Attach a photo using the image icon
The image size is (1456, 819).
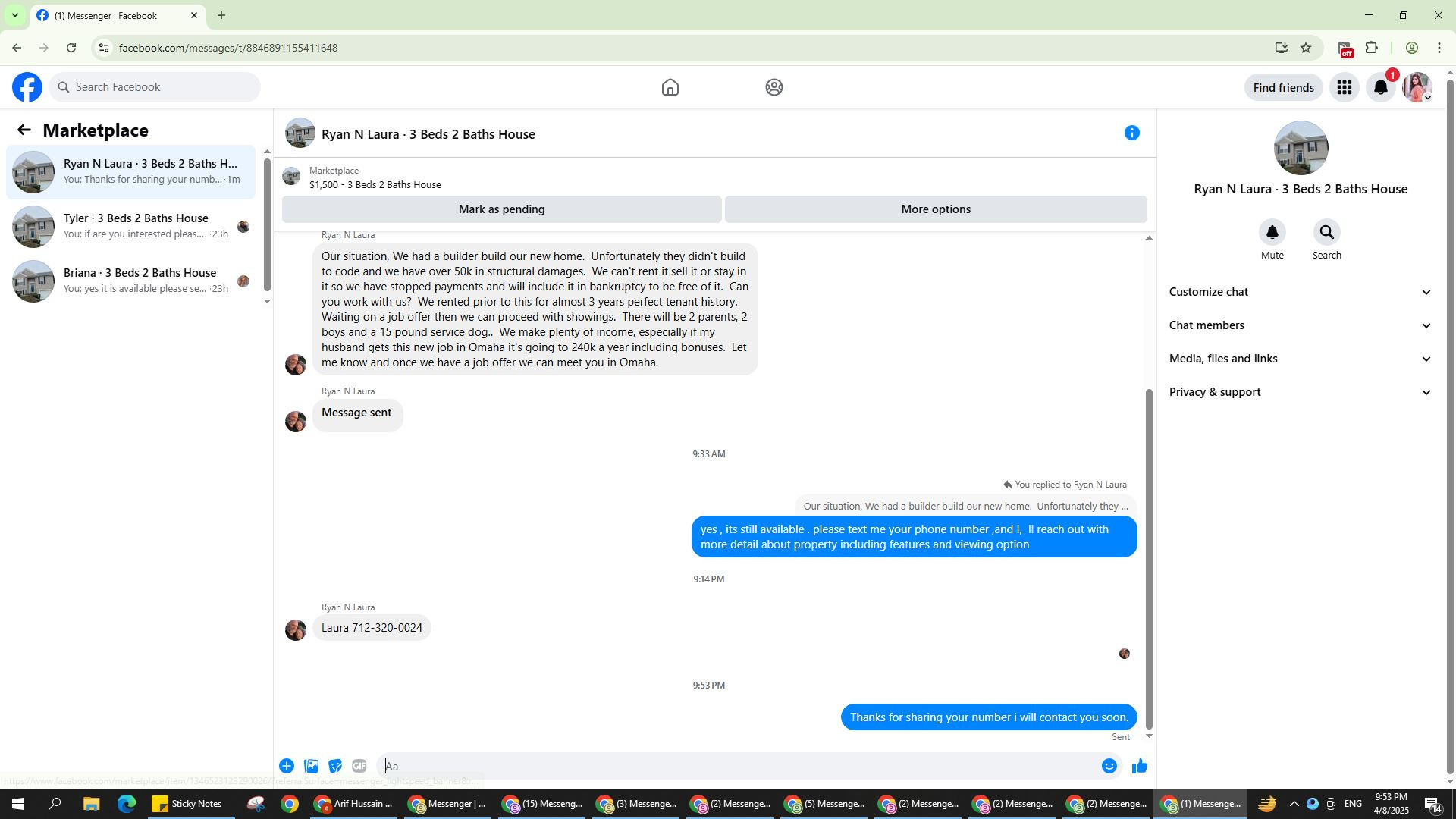tap(311, 766)
